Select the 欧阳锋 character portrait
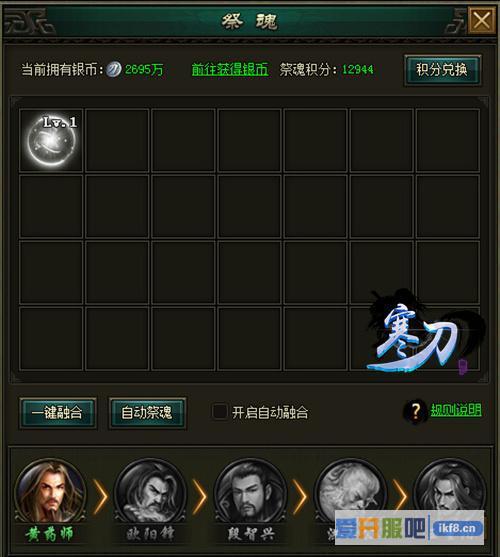Viewport: 500px width, 557px height. point(151,493)
